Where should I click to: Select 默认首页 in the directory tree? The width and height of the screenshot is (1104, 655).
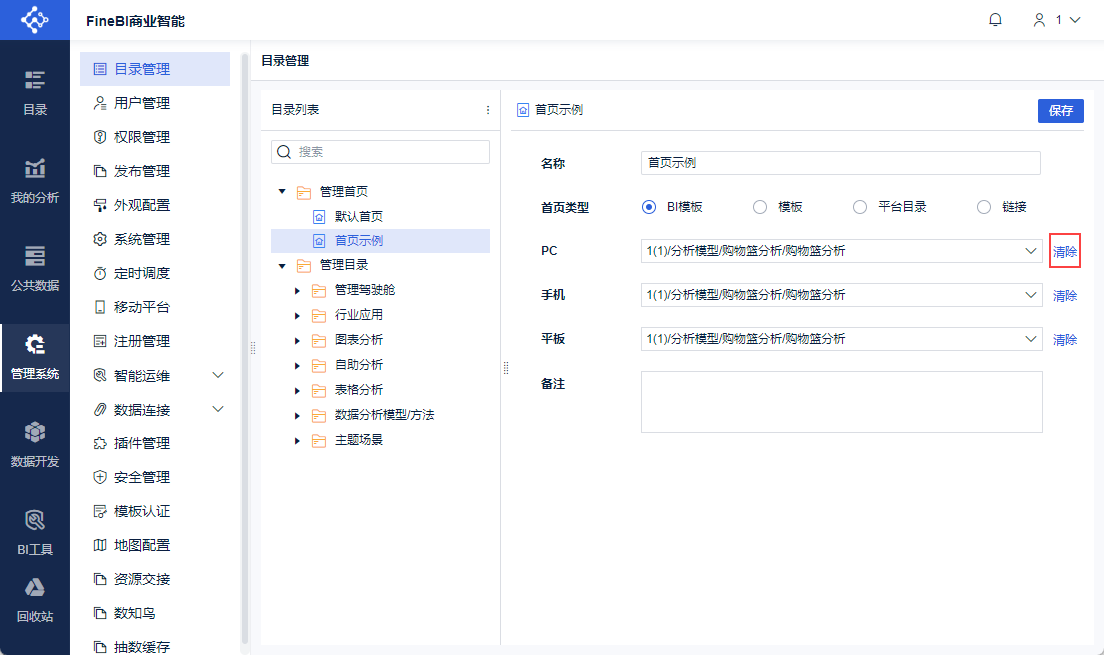[358, 216]
